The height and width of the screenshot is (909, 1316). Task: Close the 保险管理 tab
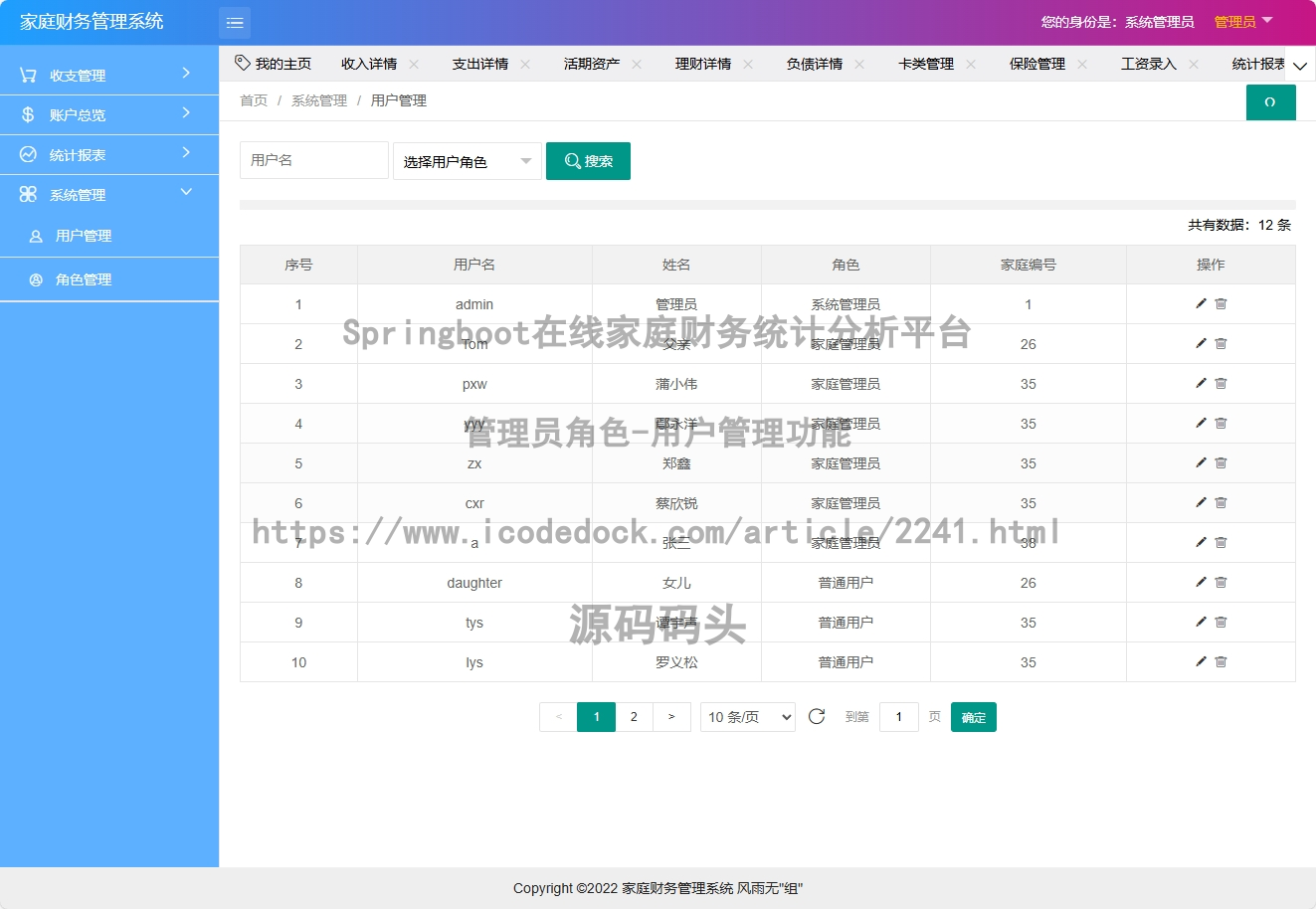click(x=1082, y=64)
